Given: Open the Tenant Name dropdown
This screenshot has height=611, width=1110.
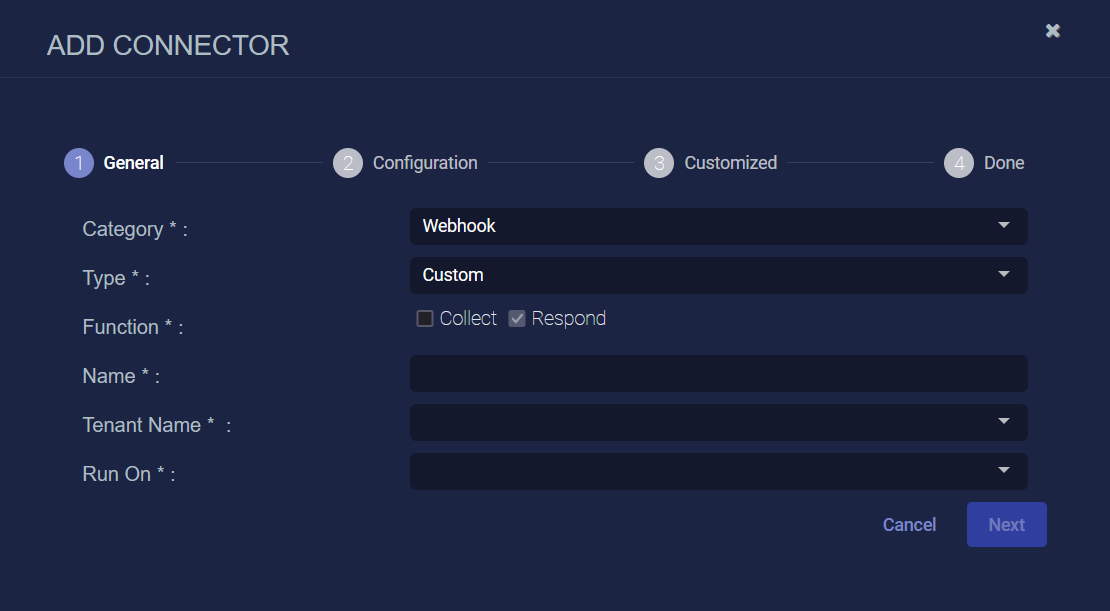Looking at the screenshot, I should coord(718,422).
